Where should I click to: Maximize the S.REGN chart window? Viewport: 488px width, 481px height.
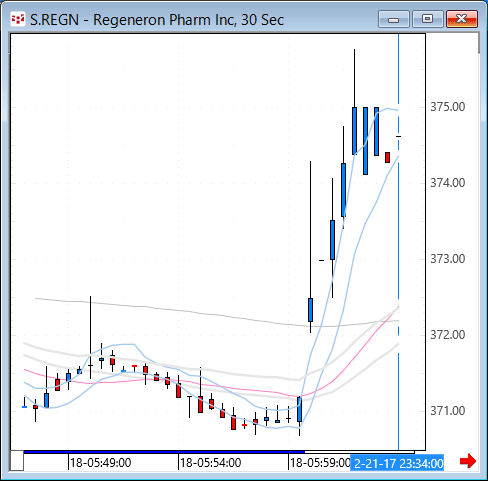click(428, 19)
